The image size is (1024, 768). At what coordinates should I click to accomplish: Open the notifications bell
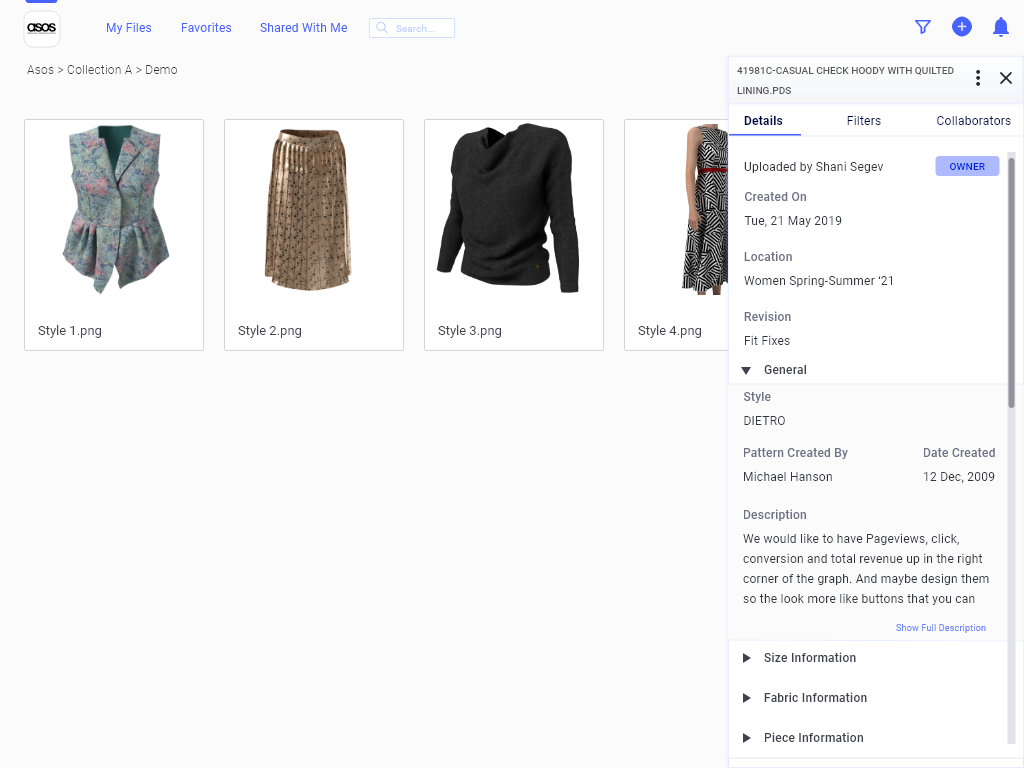pos(1000,27)
